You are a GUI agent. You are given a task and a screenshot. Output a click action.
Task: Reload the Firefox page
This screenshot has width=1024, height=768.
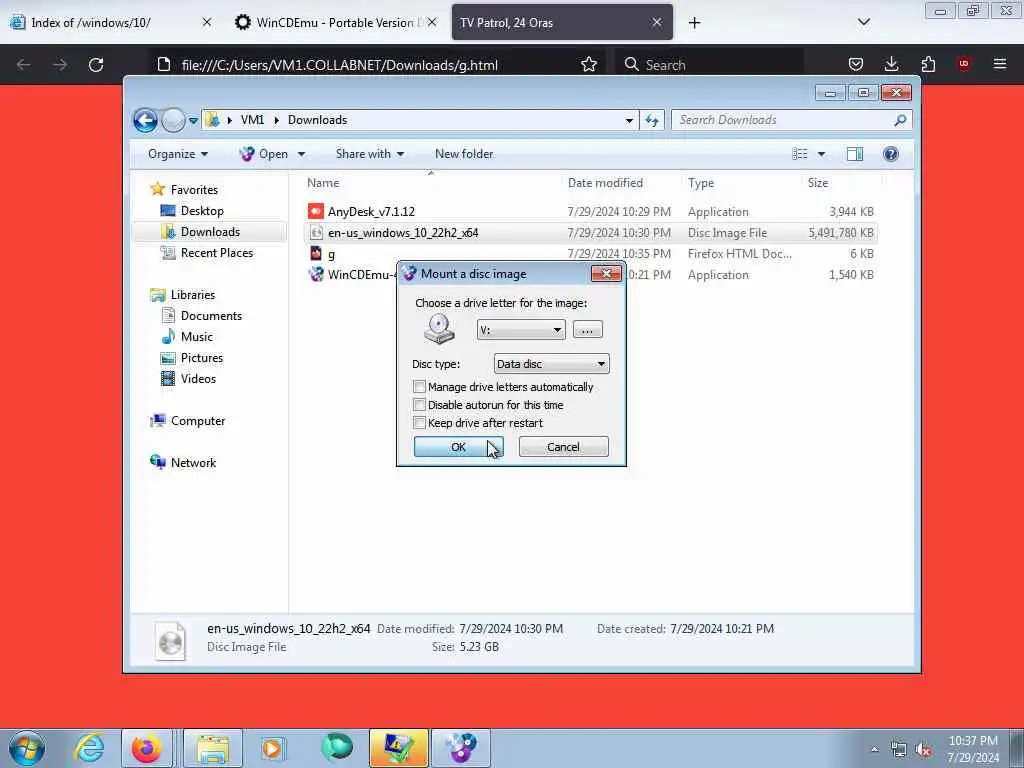pos(96,65)
